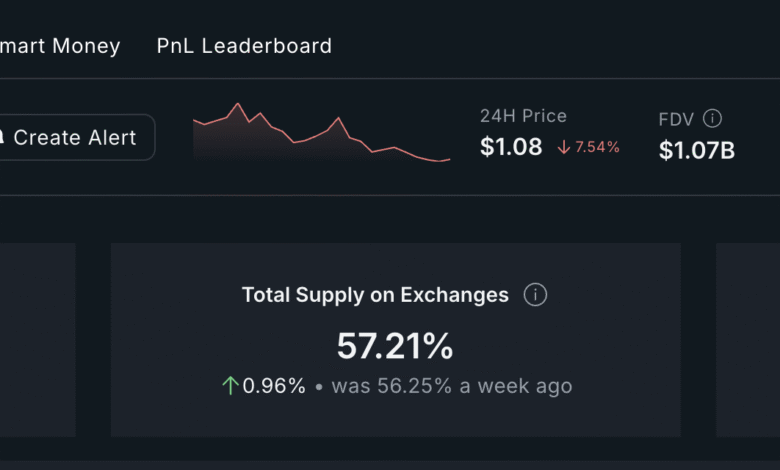This screenshot has height=470, width=780.
Task: Switch to the Smart Money tab
Action: coord(60,46)
